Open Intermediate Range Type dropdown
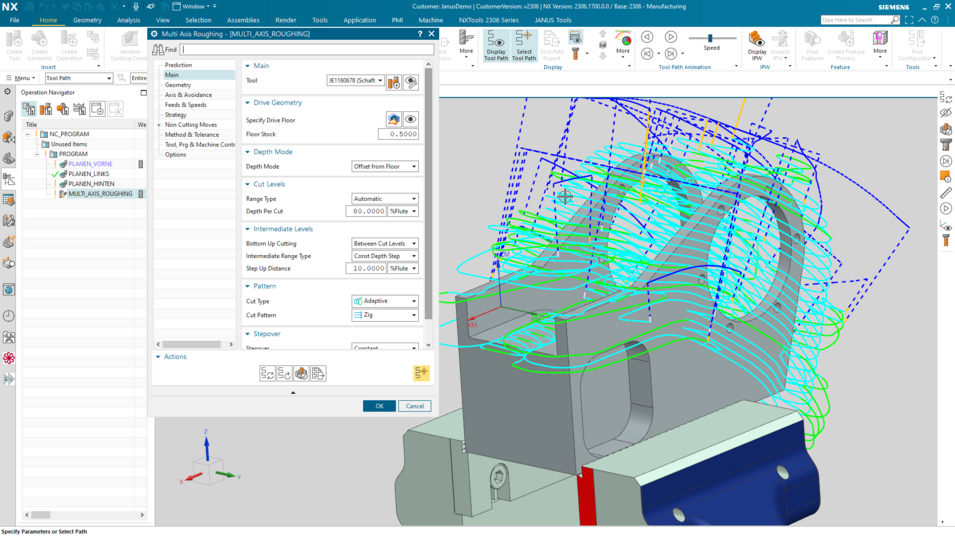The width and height of the screenshot is (955, 537). coord(385,256)
